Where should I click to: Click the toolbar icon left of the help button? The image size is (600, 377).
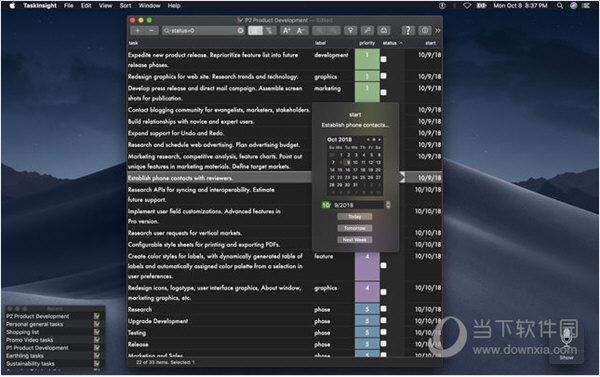(x=384, y=31)
